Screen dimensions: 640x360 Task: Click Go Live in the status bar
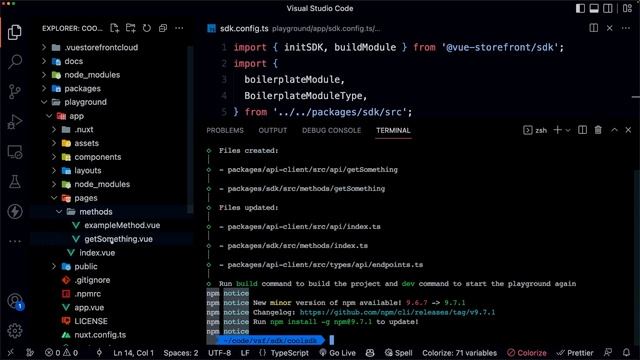(338, 353)
